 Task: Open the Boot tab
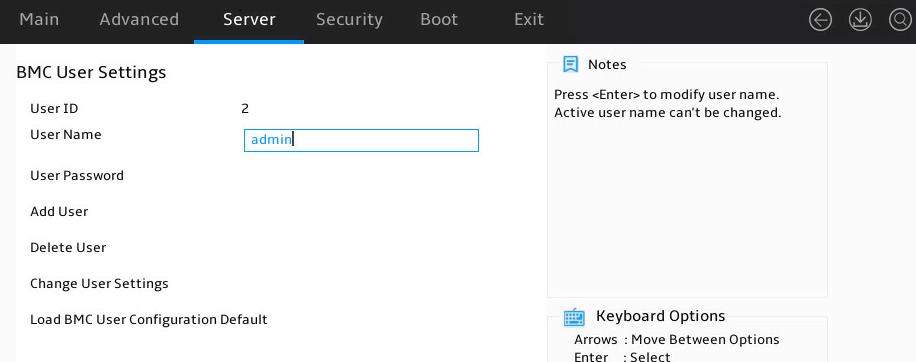[439, 19]
